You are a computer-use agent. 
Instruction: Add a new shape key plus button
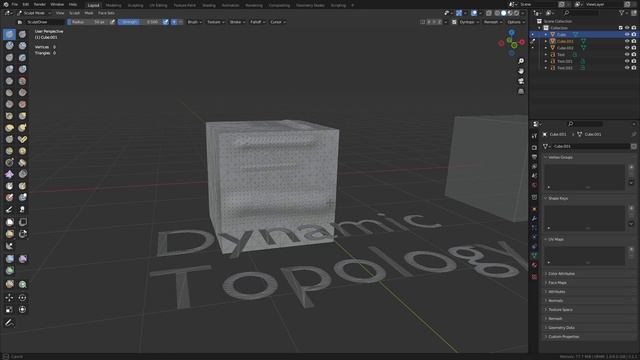pos(631,208)
